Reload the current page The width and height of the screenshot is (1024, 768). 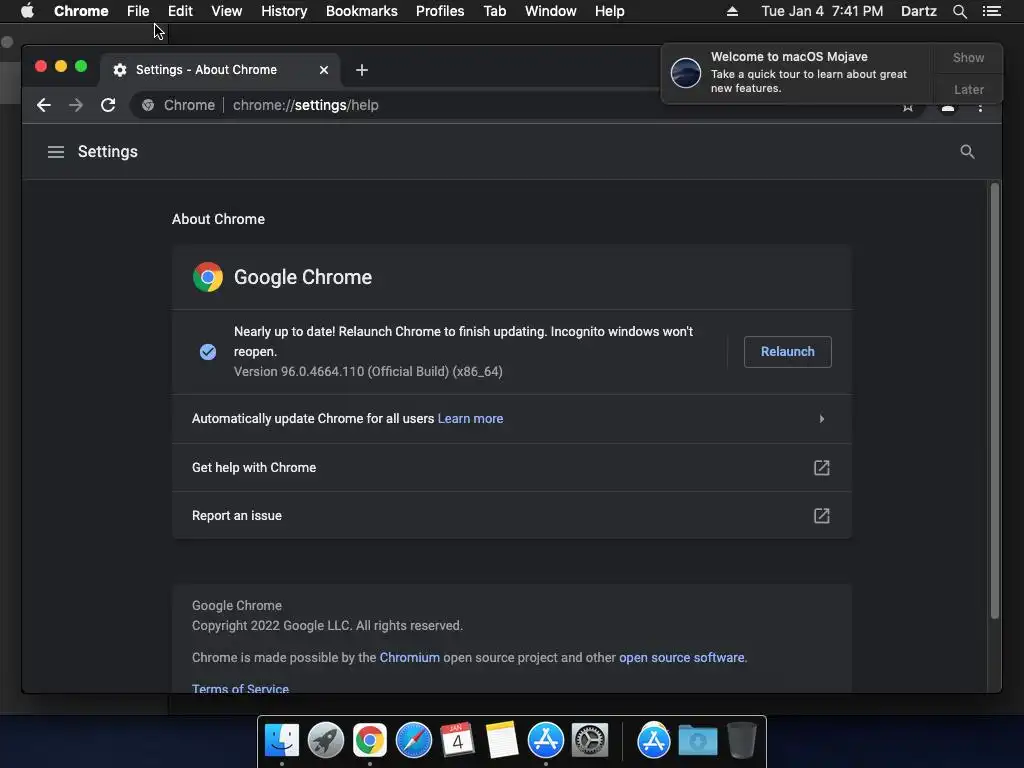coord(108,105)
